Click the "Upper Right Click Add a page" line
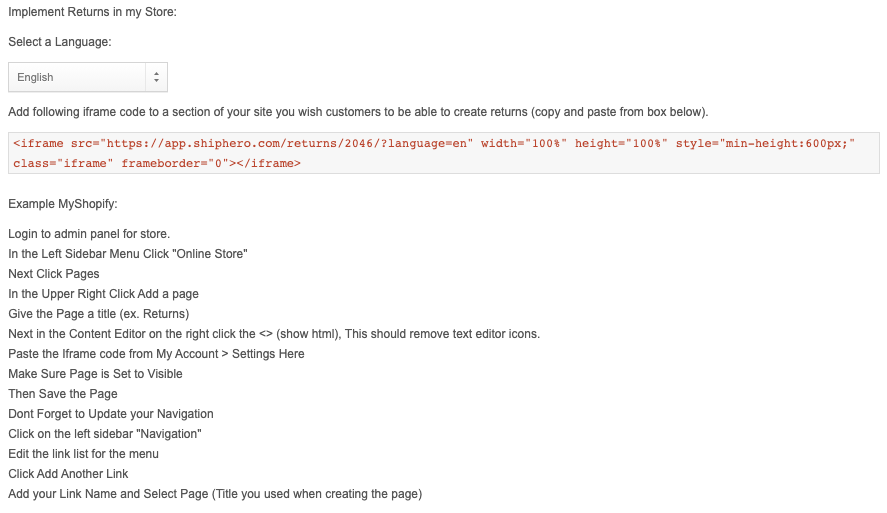The image size is (887, 513). [104, 294]
